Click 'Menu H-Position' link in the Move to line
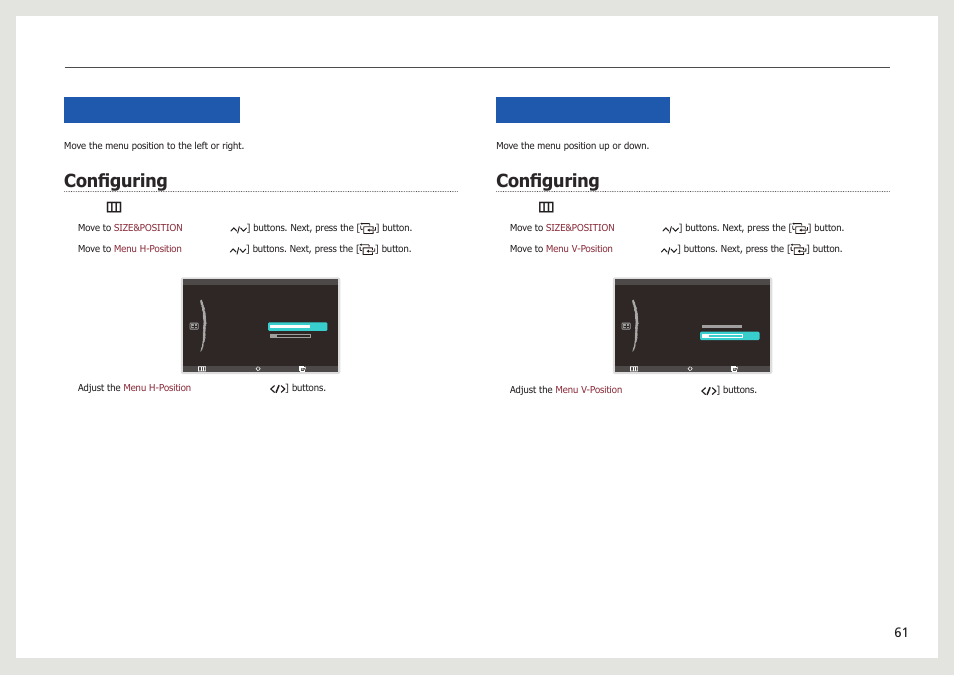Image resolution: width=954 pixels, height=675 pixels. [147, 249]
